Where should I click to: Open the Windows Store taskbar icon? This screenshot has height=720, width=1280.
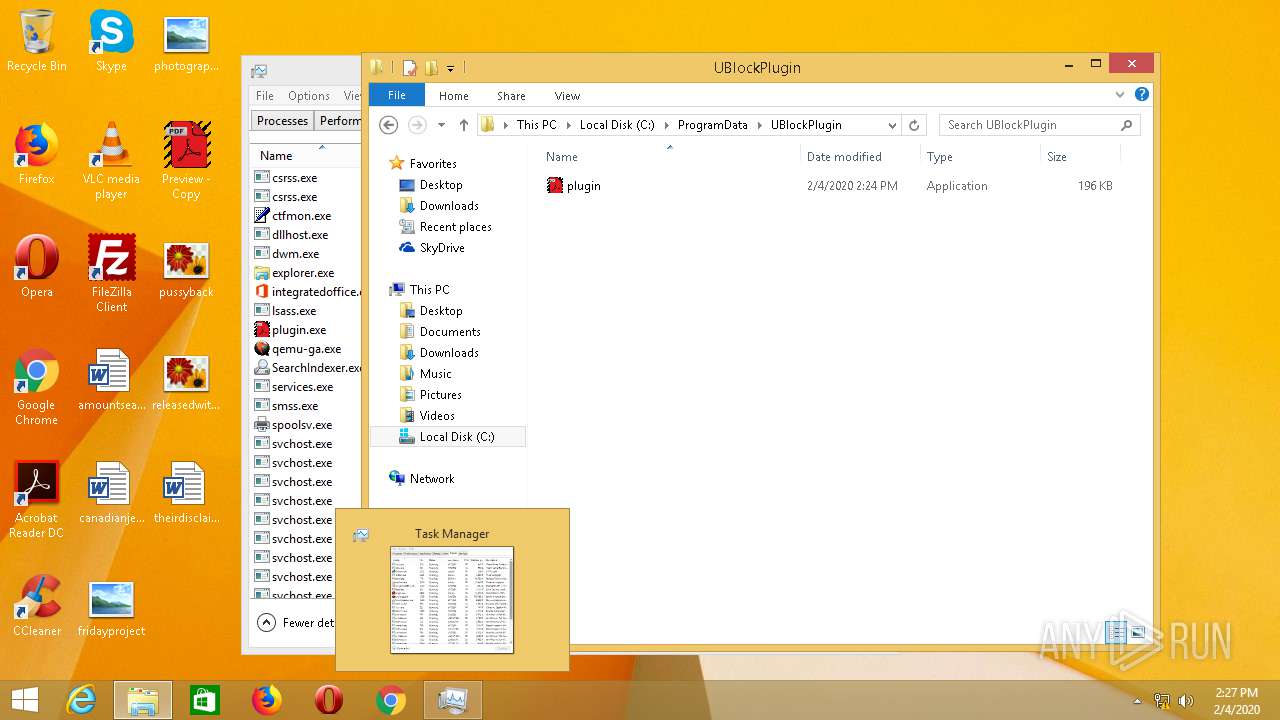[205, 700]
